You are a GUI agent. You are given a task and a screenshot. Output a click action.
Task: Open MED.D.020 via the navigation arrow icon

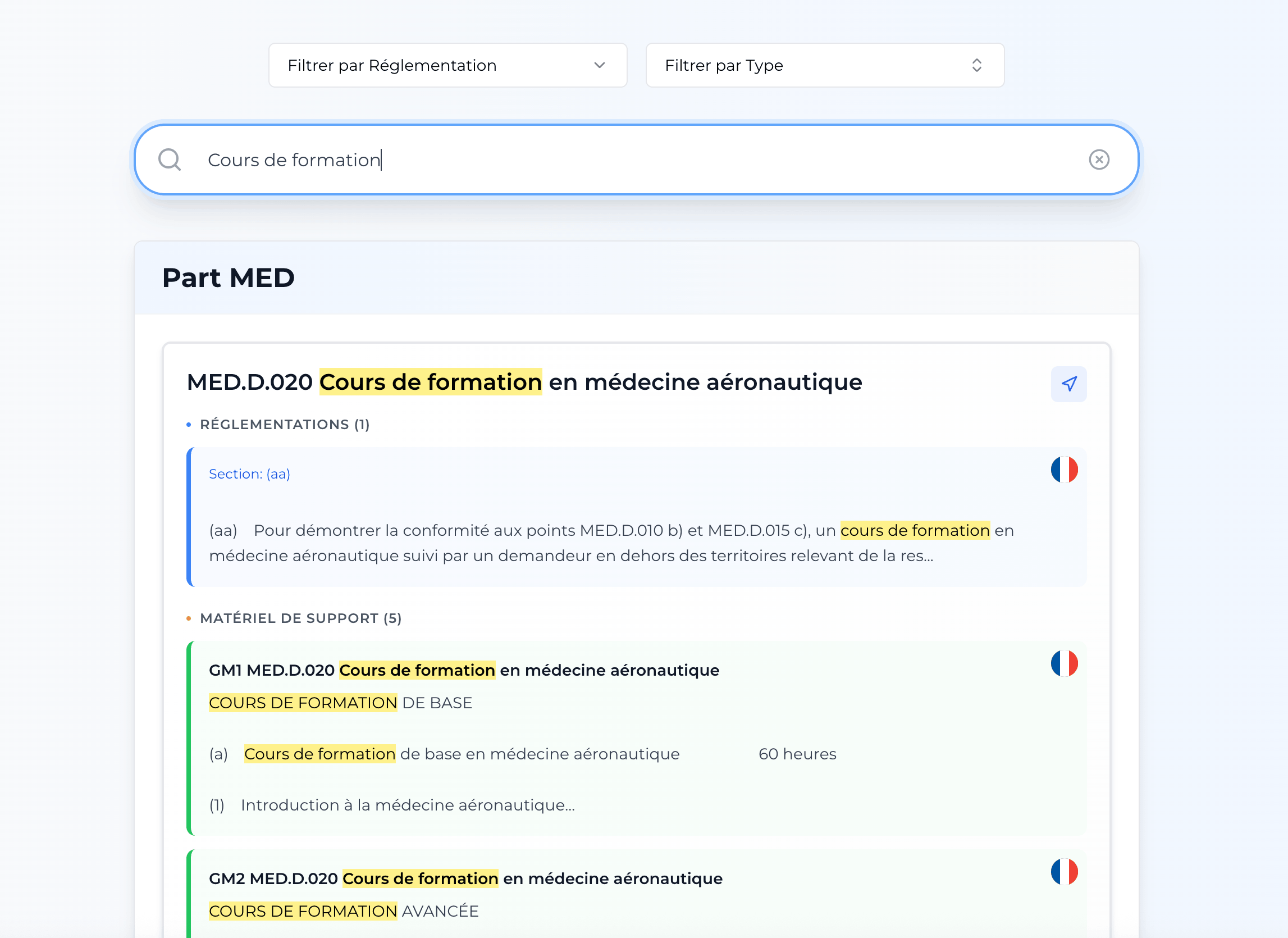coord(1070,384)
